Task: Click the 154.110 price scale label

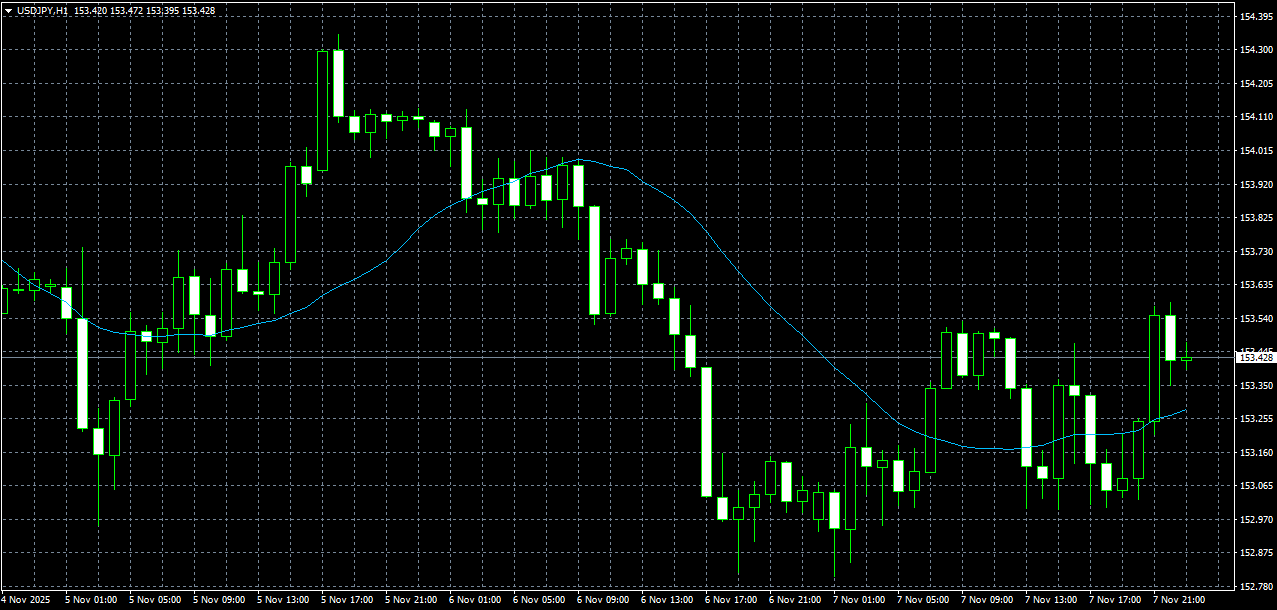Action: pyautogui.click(x=1254, y=117)
